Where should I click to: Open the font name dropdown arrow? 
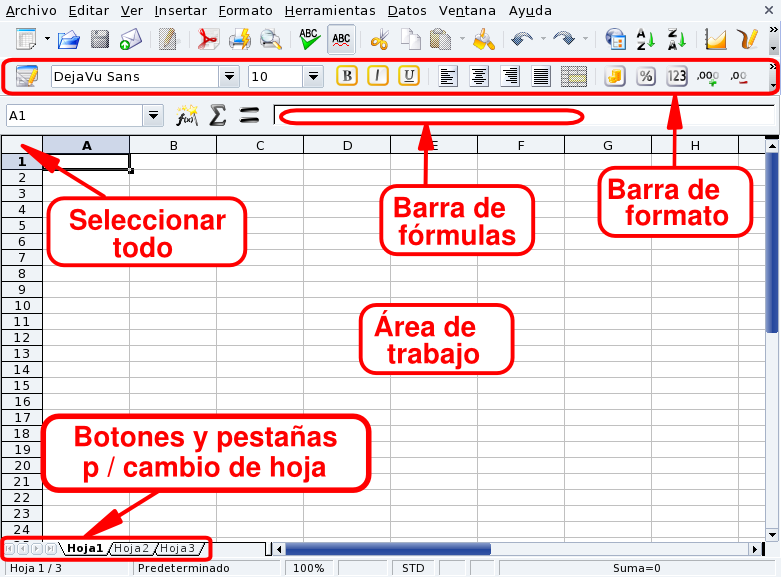point(229,76)
